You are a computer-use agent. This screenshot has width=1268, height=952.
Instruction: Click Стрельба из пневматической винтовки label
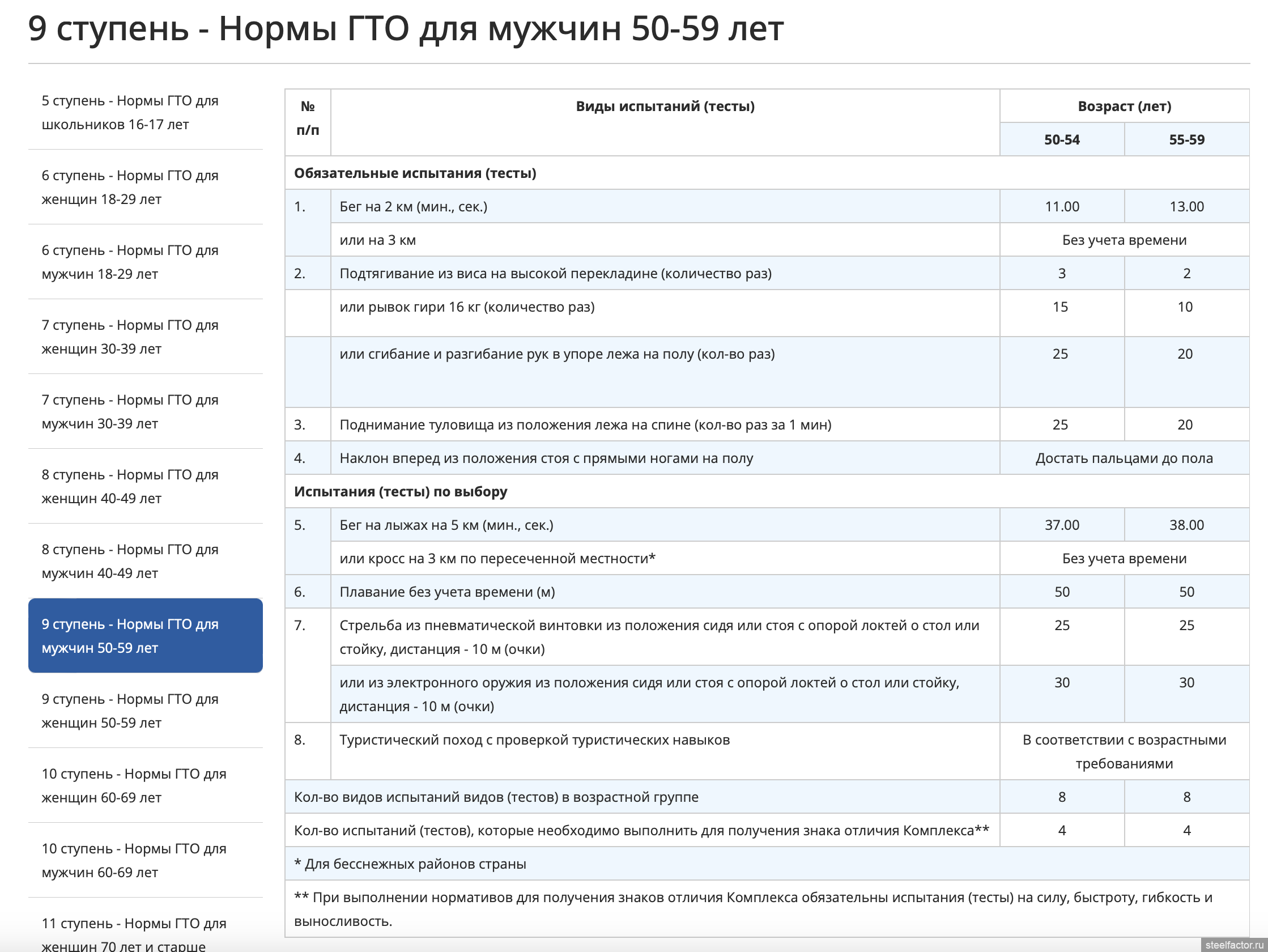pyautogui.click(x=659, y=637)
